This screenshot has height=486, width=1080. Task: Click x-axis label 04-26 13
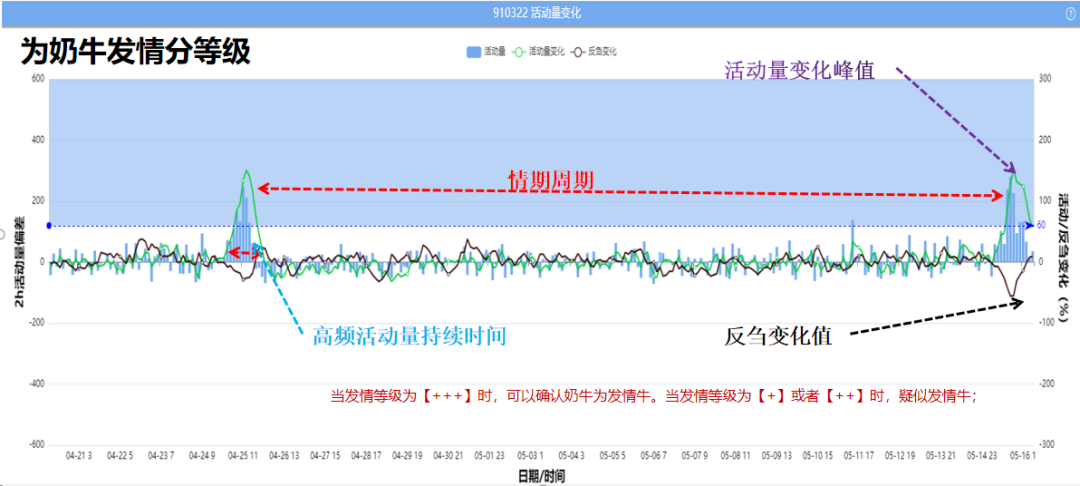[284, 456]
